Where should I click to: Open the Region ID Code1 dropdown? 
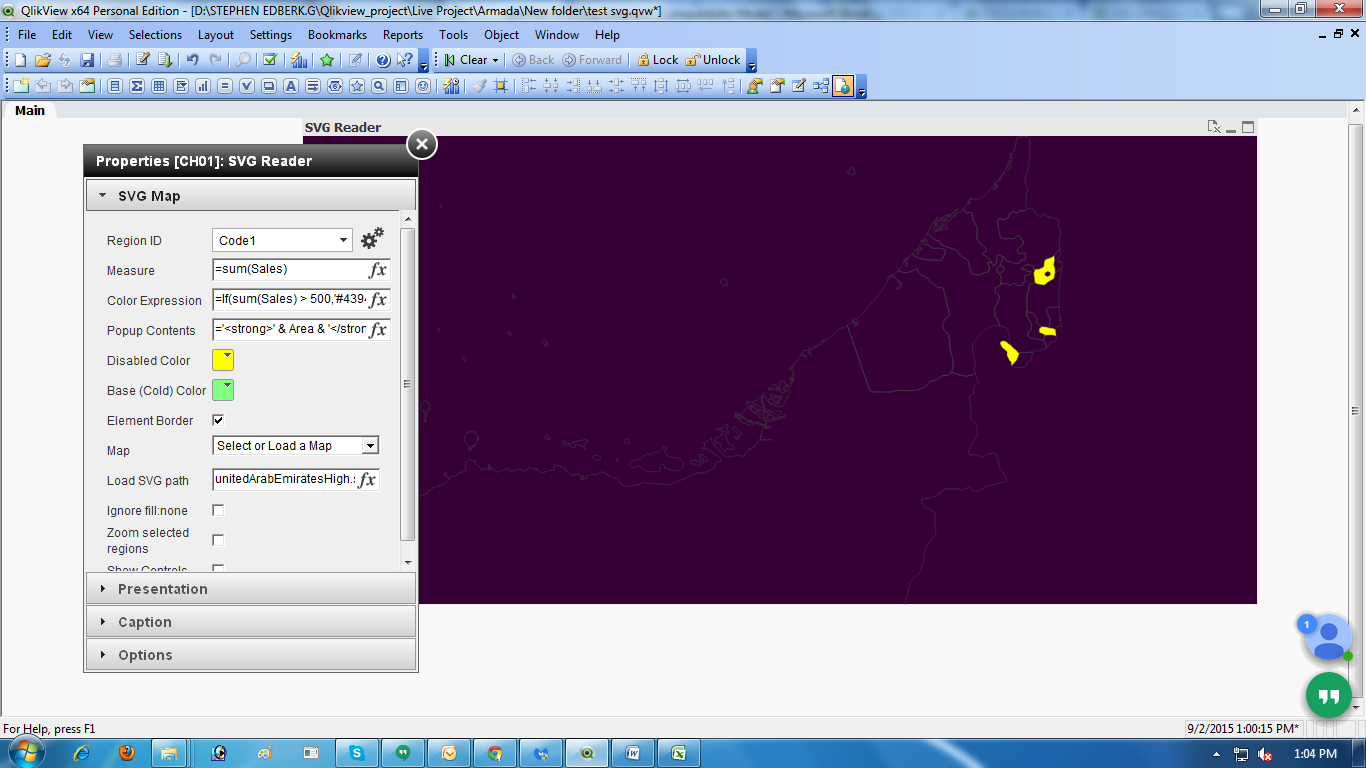click(282, 240)
